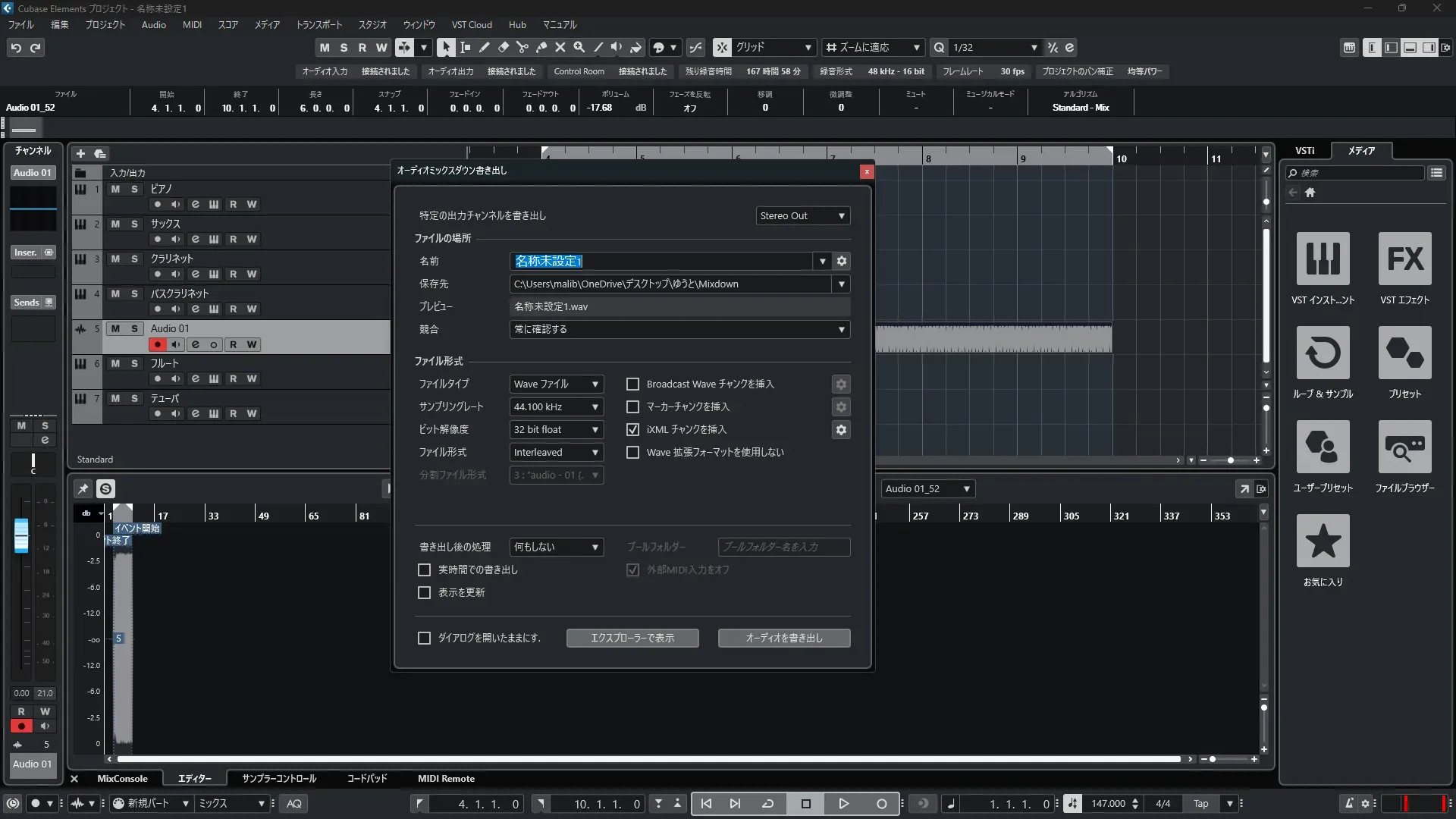Switch to the MixConsole tab

click(x=122, y=779)
